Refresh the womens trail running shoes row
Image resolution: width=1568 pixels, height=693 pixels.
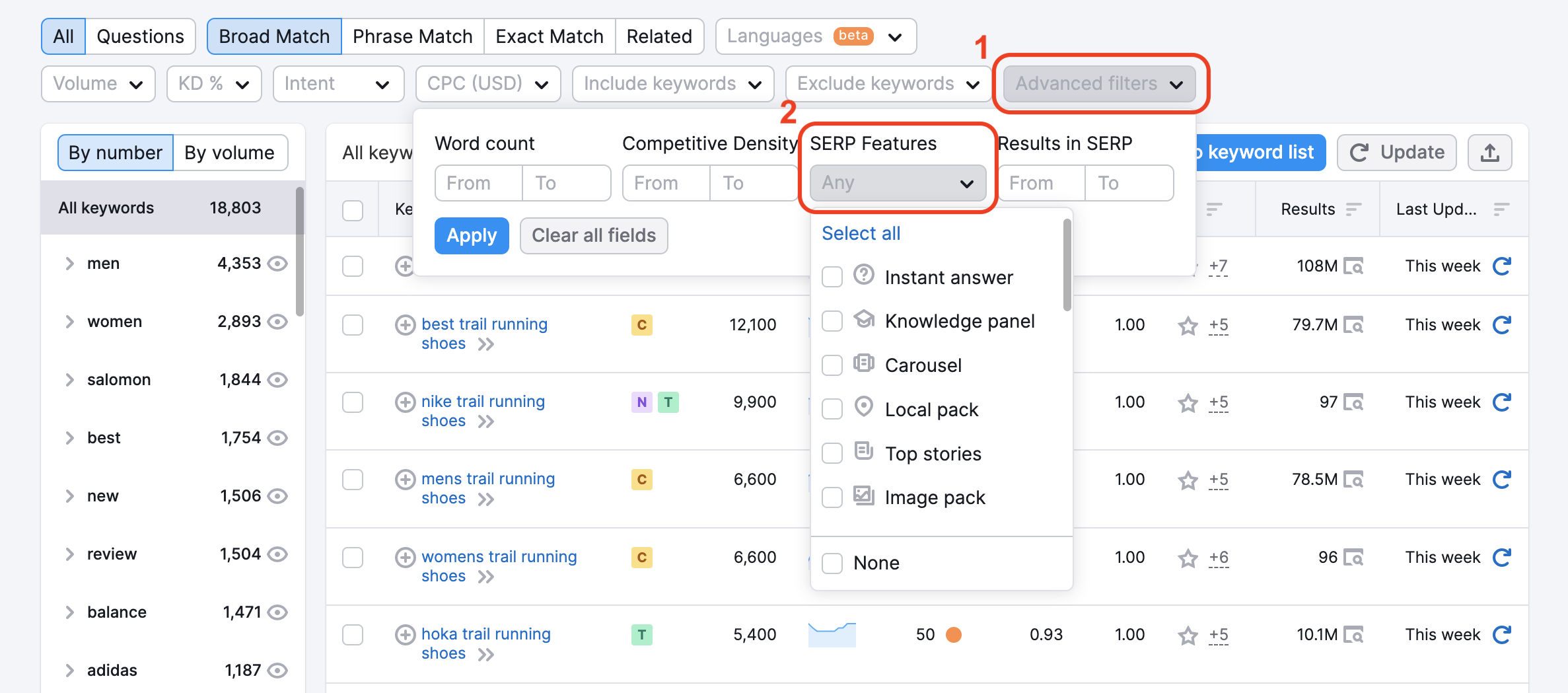click(1502, 557)
